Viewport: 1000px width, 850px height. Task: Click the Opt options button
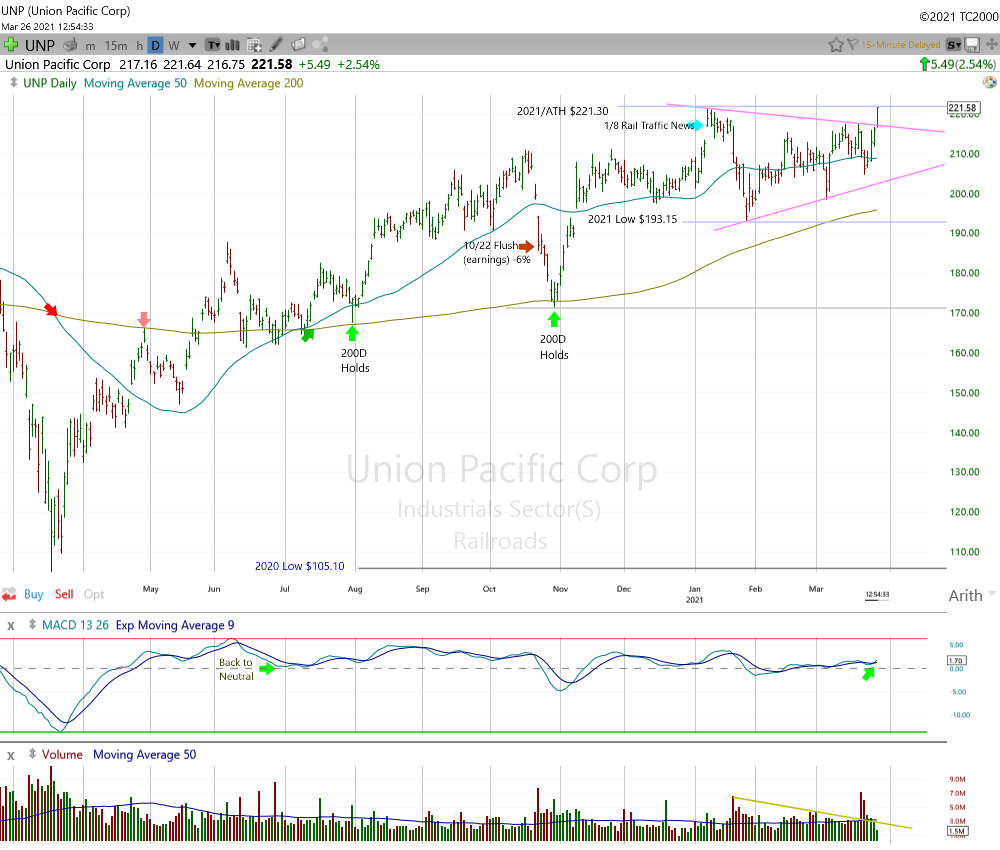pos(94,594)
